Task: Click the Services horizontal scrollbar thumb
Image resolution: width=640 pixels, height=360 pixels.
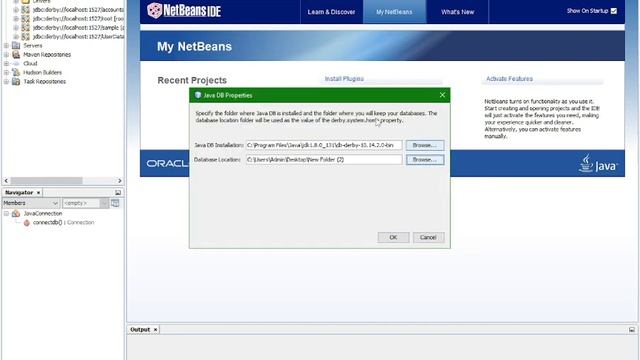Action: pyautogui.click(x=46, y=180)
